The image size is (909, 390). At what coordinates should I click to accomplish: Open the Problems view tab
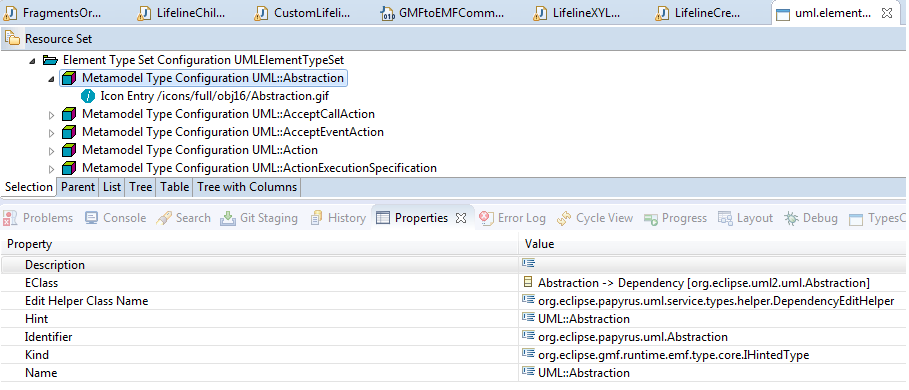[x=38, y=218]
